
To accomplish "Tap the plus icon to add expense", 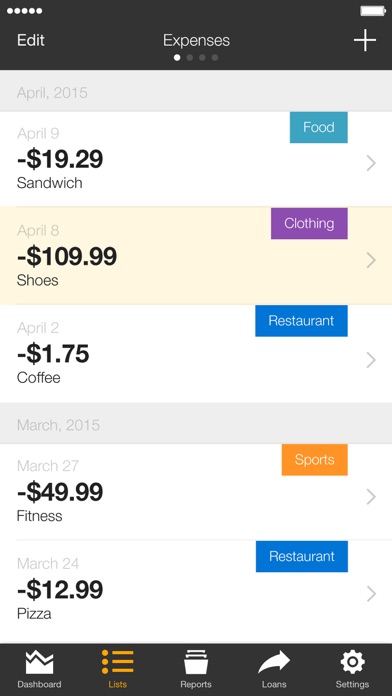I will point(364,40).
